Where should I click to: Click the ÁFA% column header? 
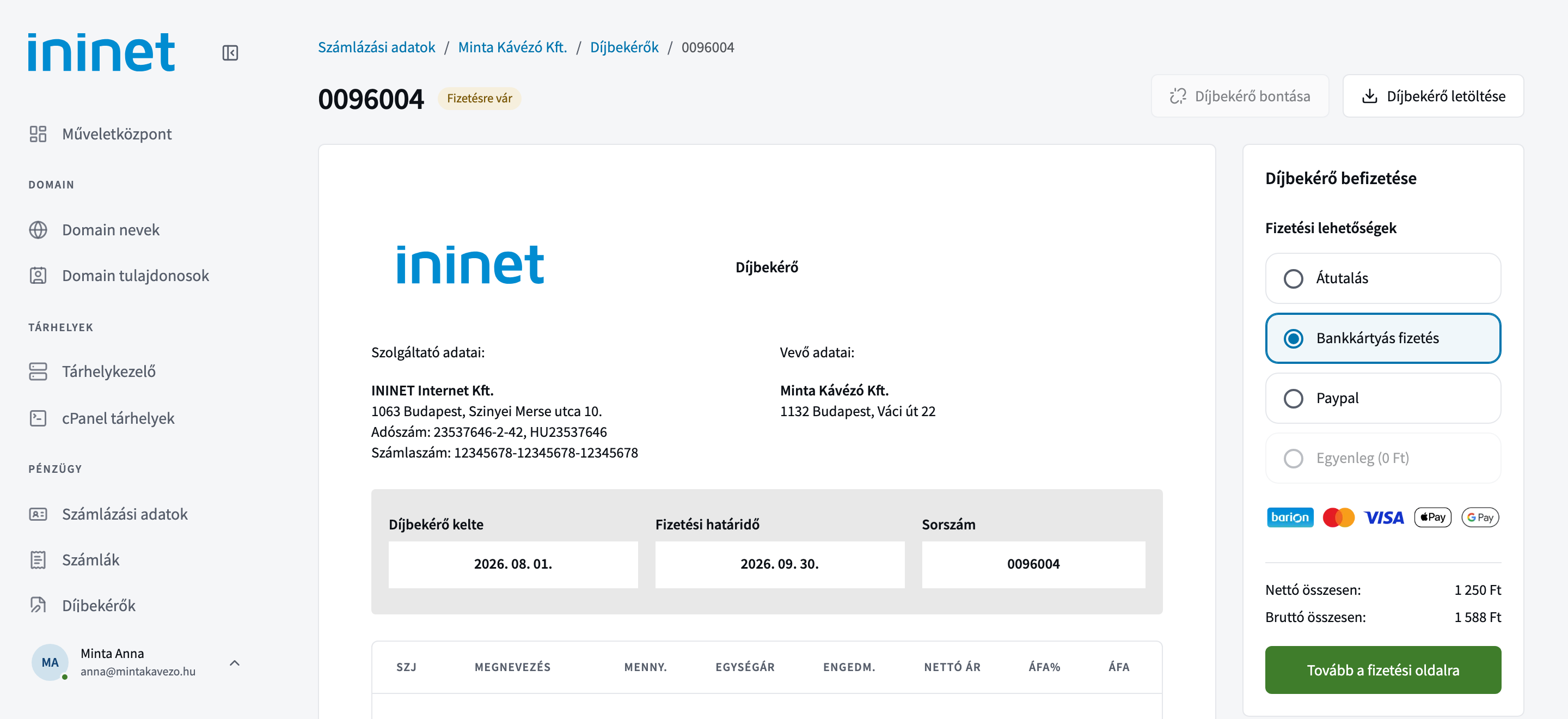(x=1045, y=667)
